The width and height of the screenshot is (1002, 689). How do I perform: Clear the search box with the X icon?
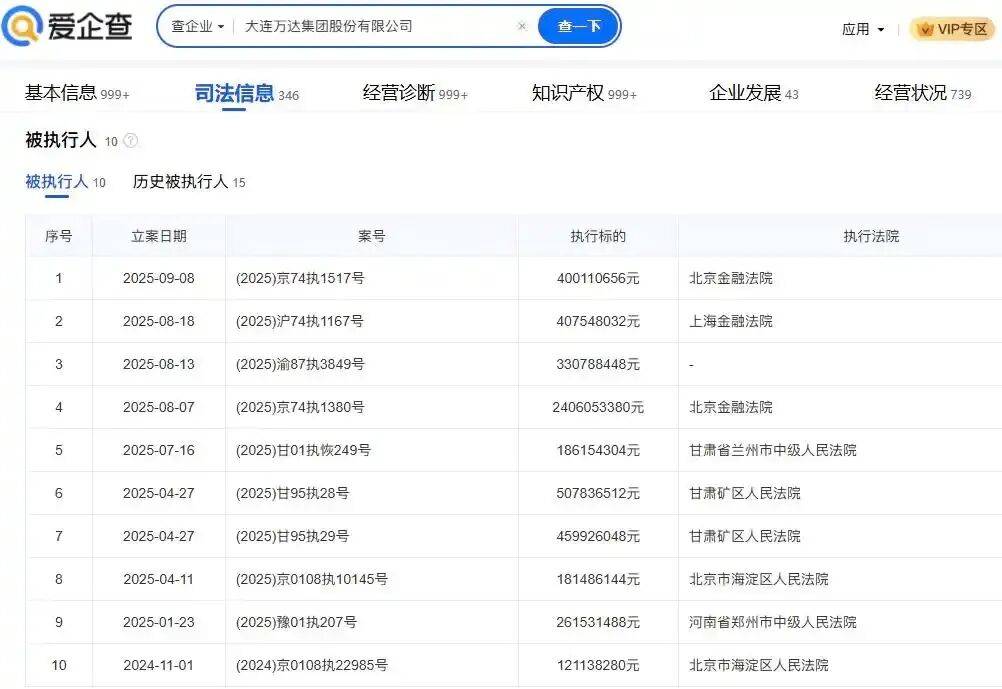click(x=522, y=26)
